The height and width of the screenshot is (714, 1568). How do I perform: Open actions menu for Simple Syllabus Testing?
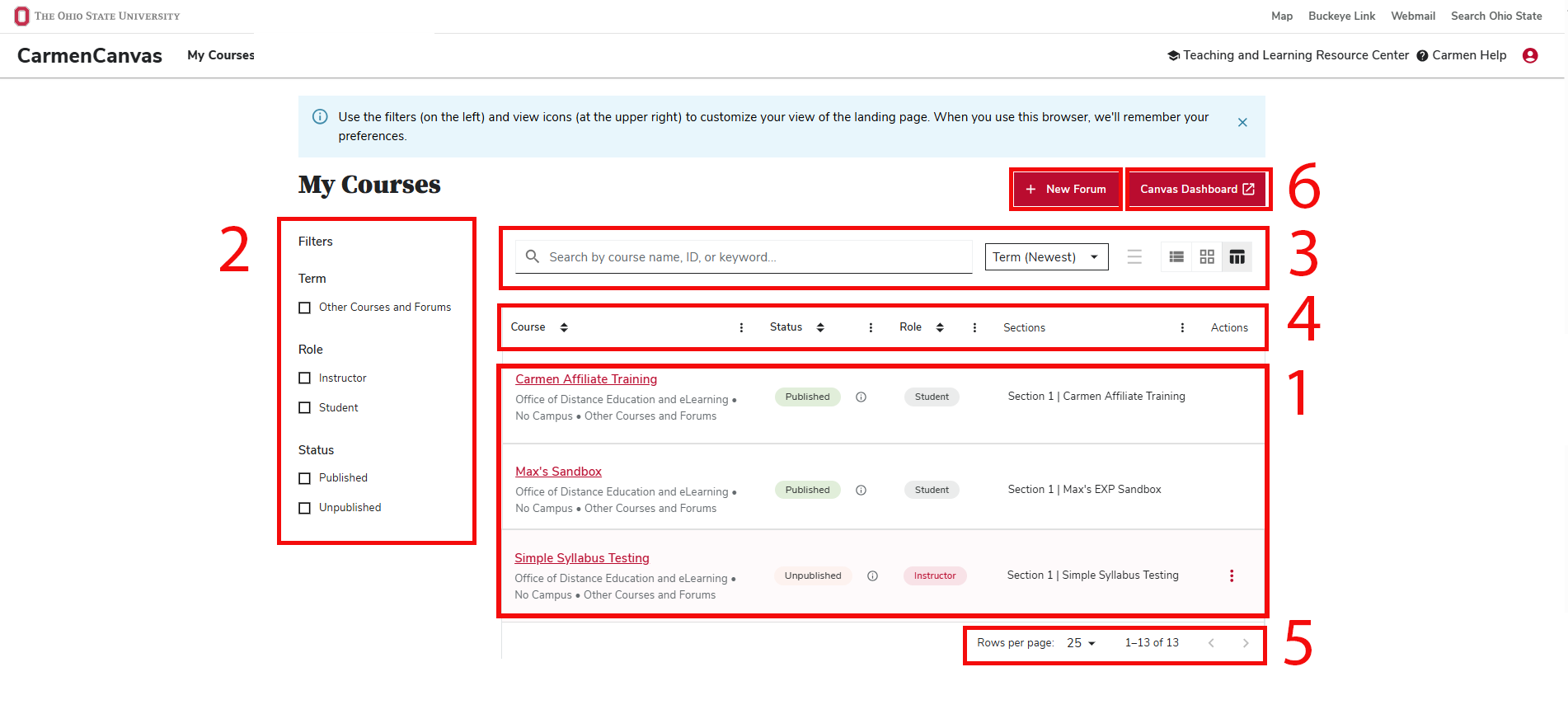[x=1232, y=575]
